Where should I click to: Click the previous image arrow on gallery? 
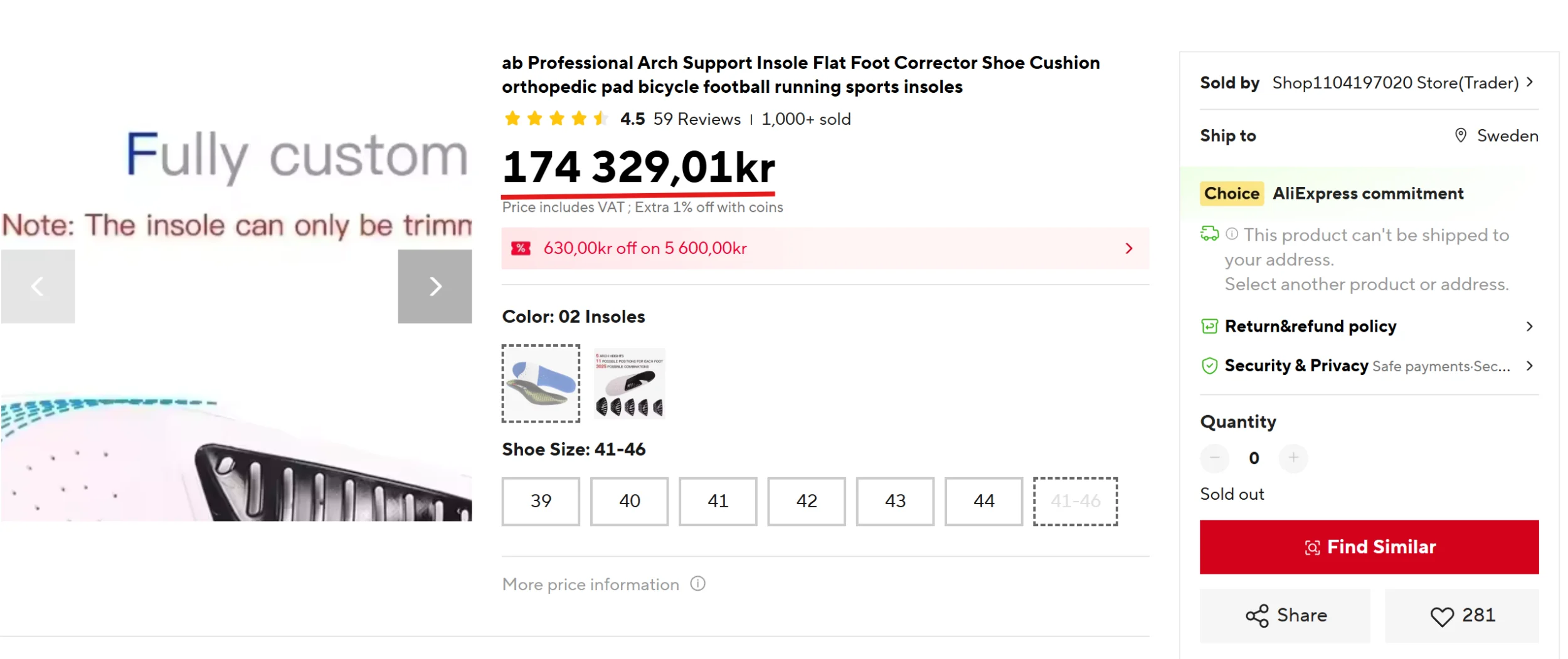pos(38,287)
